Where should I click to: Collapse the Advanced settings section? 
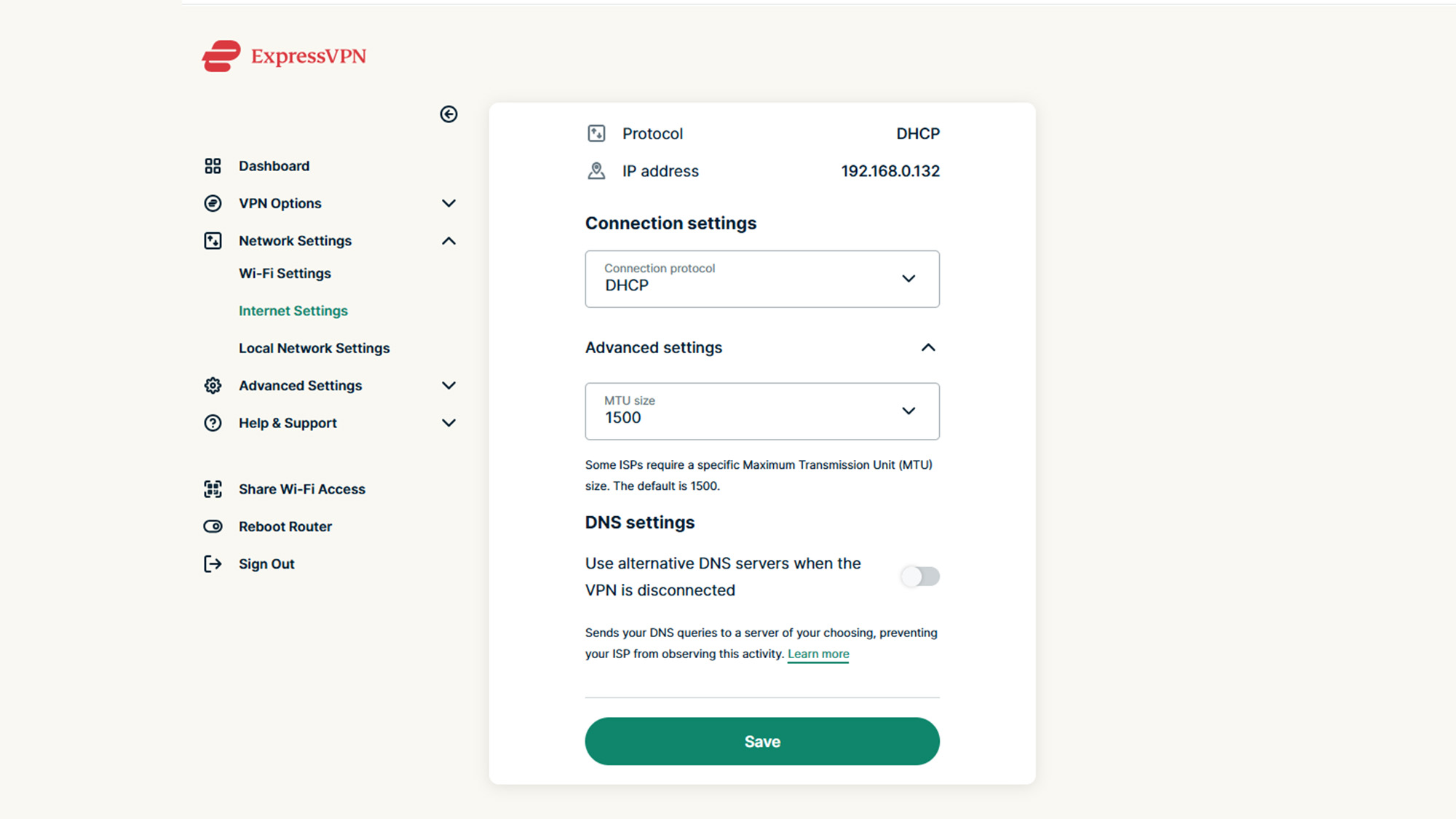click(927, 348)
